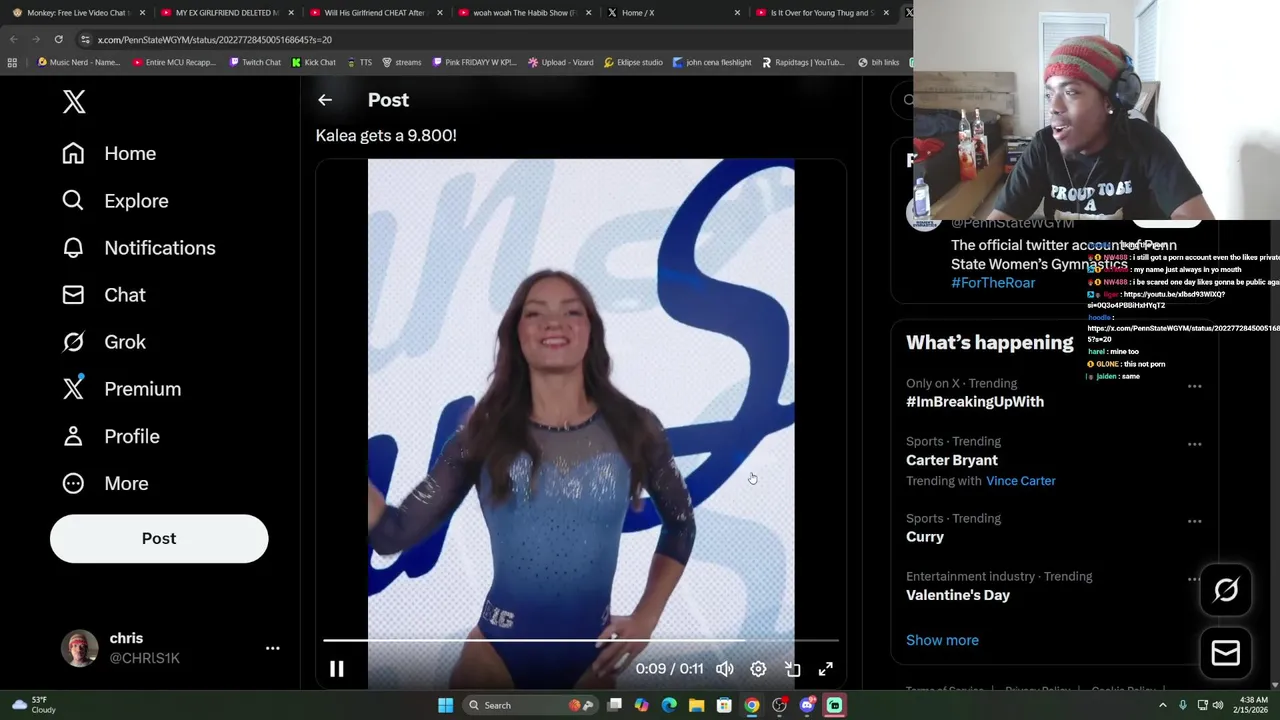Close the Home / X tab
Screen dimensions: 1280x720
[x=737, y=13]
